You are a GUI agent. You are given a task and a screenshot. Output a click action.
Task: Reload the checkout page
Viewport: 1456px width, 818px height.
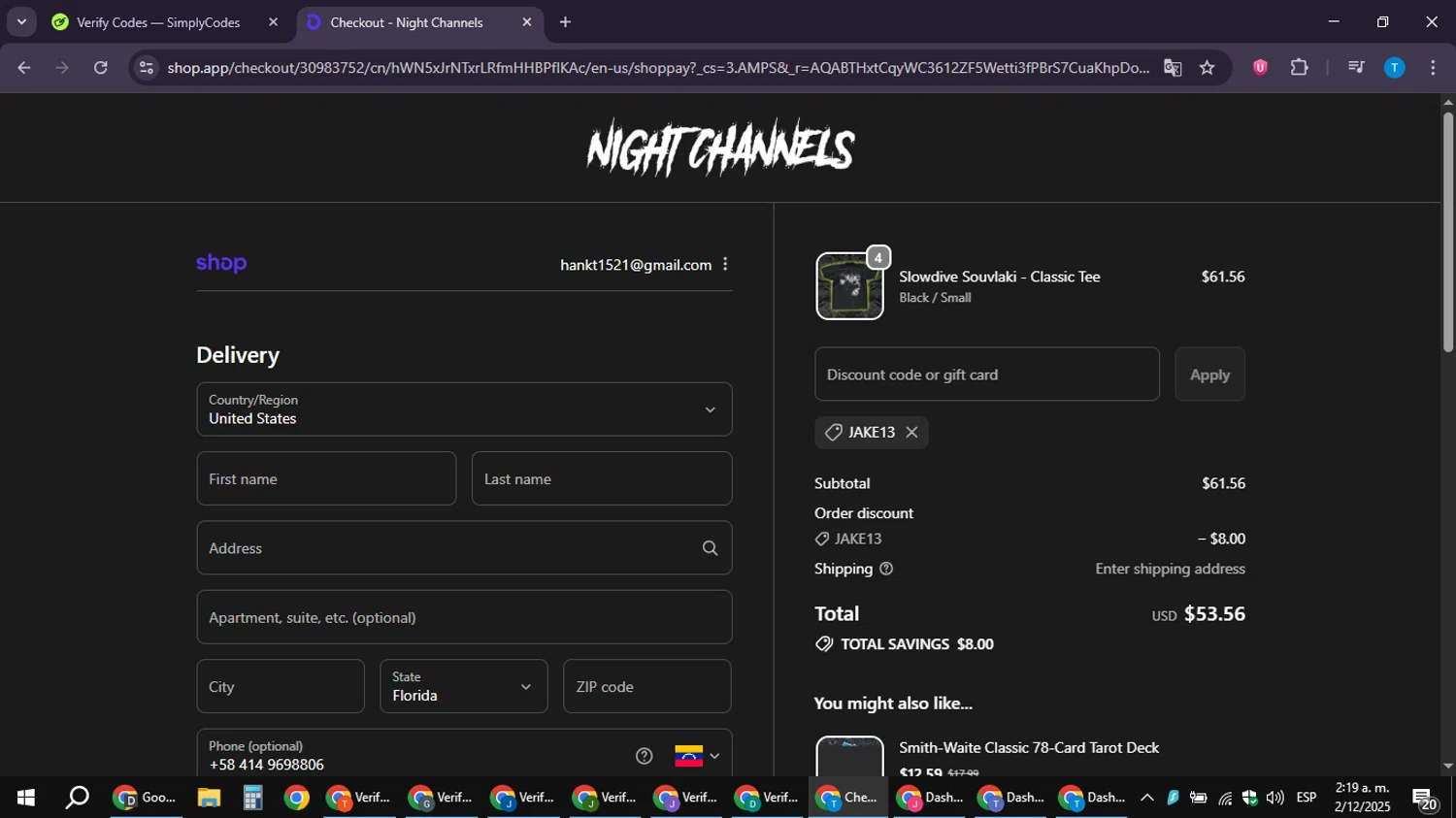click(x=100, y=68)
